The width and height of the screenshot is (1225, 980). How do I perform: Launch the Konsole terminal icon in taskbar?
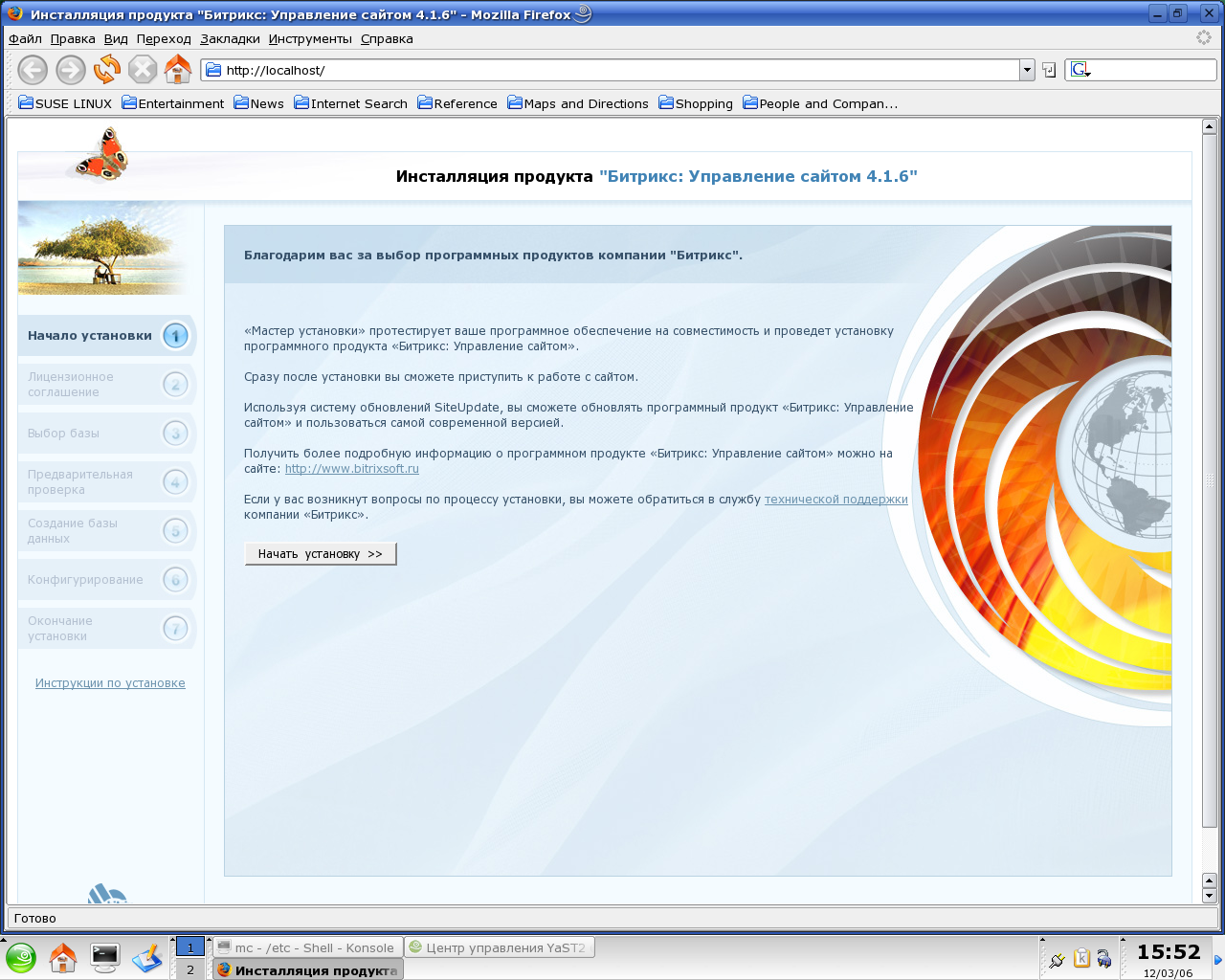[104, 957]
